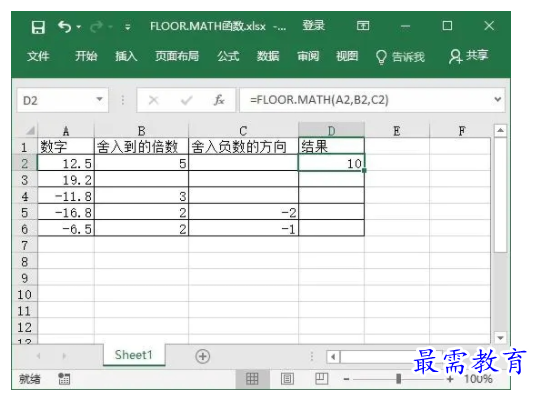Select column A header
Image resolution: width=535 pixels, height=393 pixels.
(x=66, y=131)
